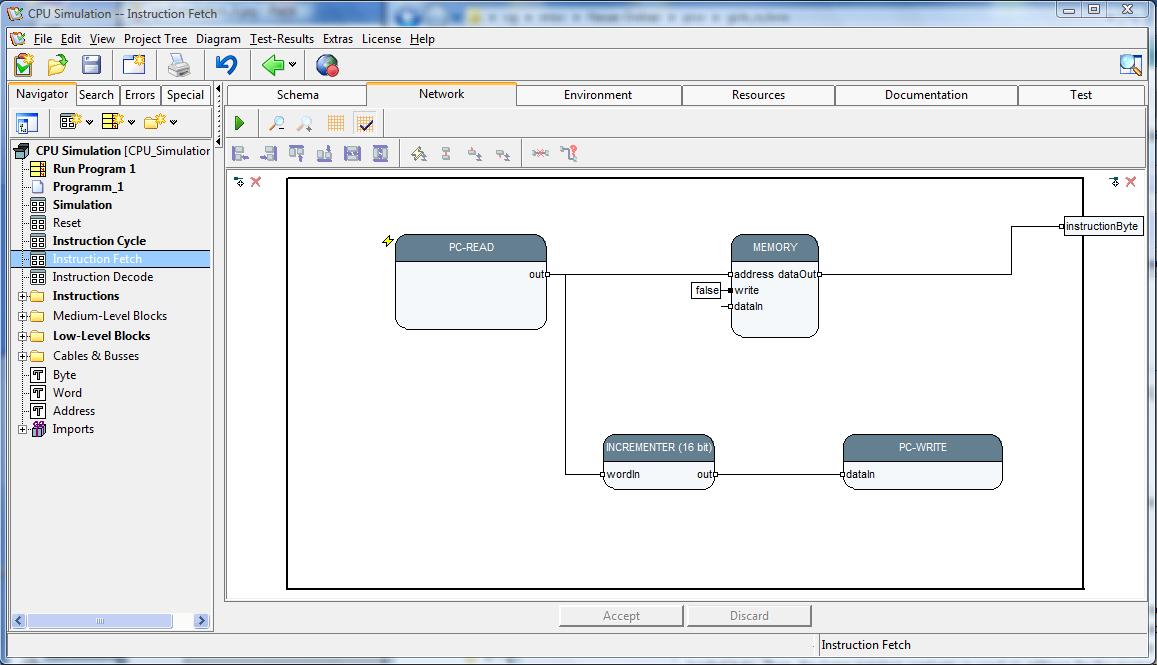Image resolution: width=1157 pixels, height=665 pixels.
Task: Select Instruction Decode in the navigator tree
Action: tap(102, 277)
